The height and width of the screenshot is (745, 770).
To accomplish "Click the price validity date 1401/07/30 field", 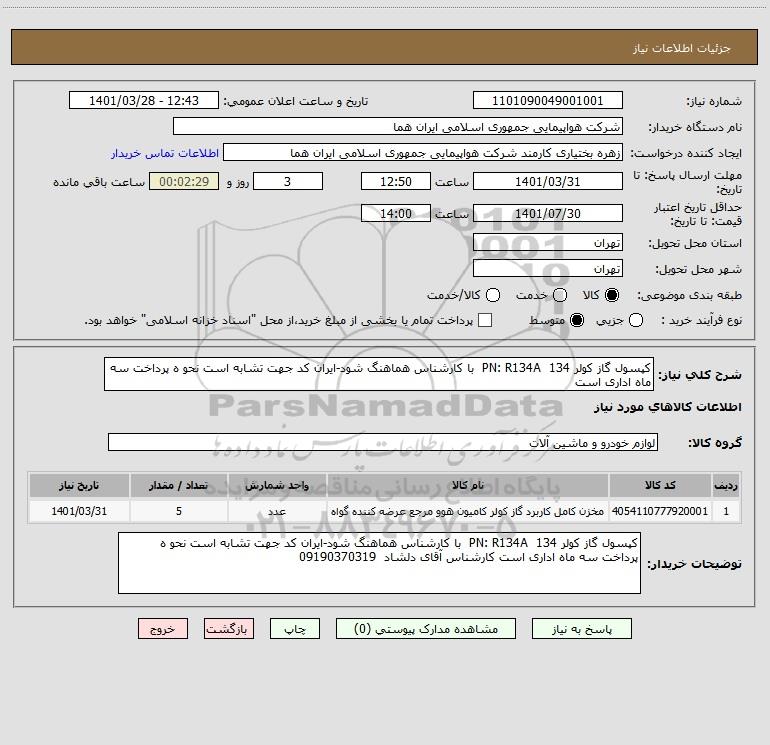I will (x=547, y=214).
